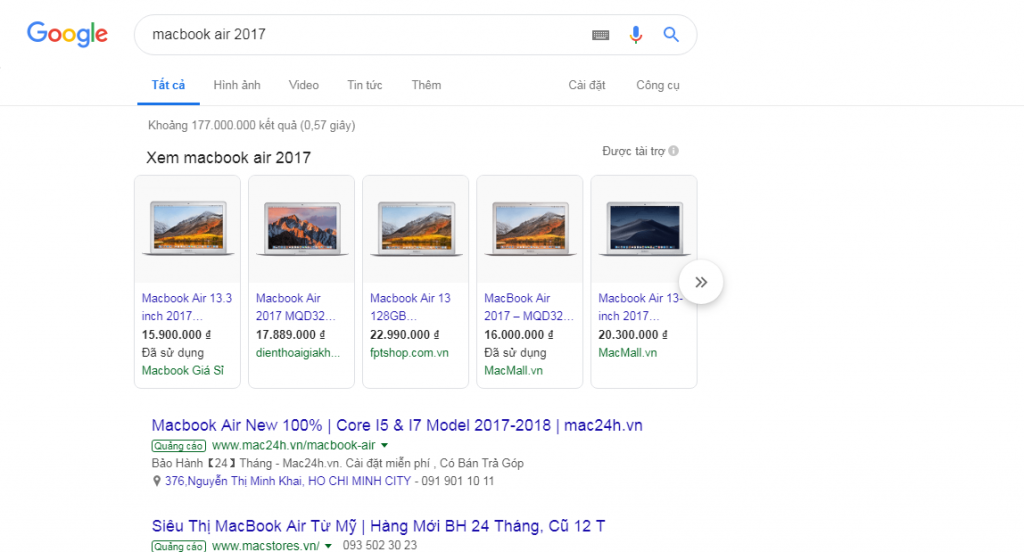This screenshot has height=552, width=1024.
Task: Click the blue search magnifier icon
Action: coord(671,35)
